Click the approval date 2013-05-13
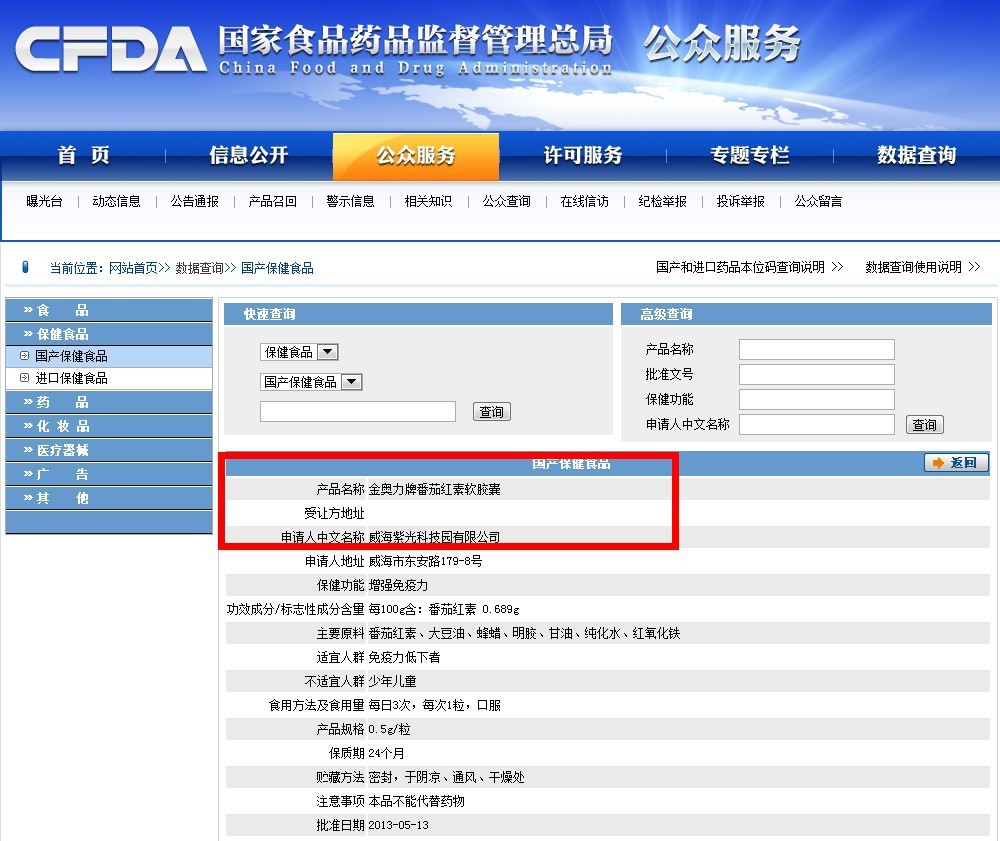 [x=399, y=825]
